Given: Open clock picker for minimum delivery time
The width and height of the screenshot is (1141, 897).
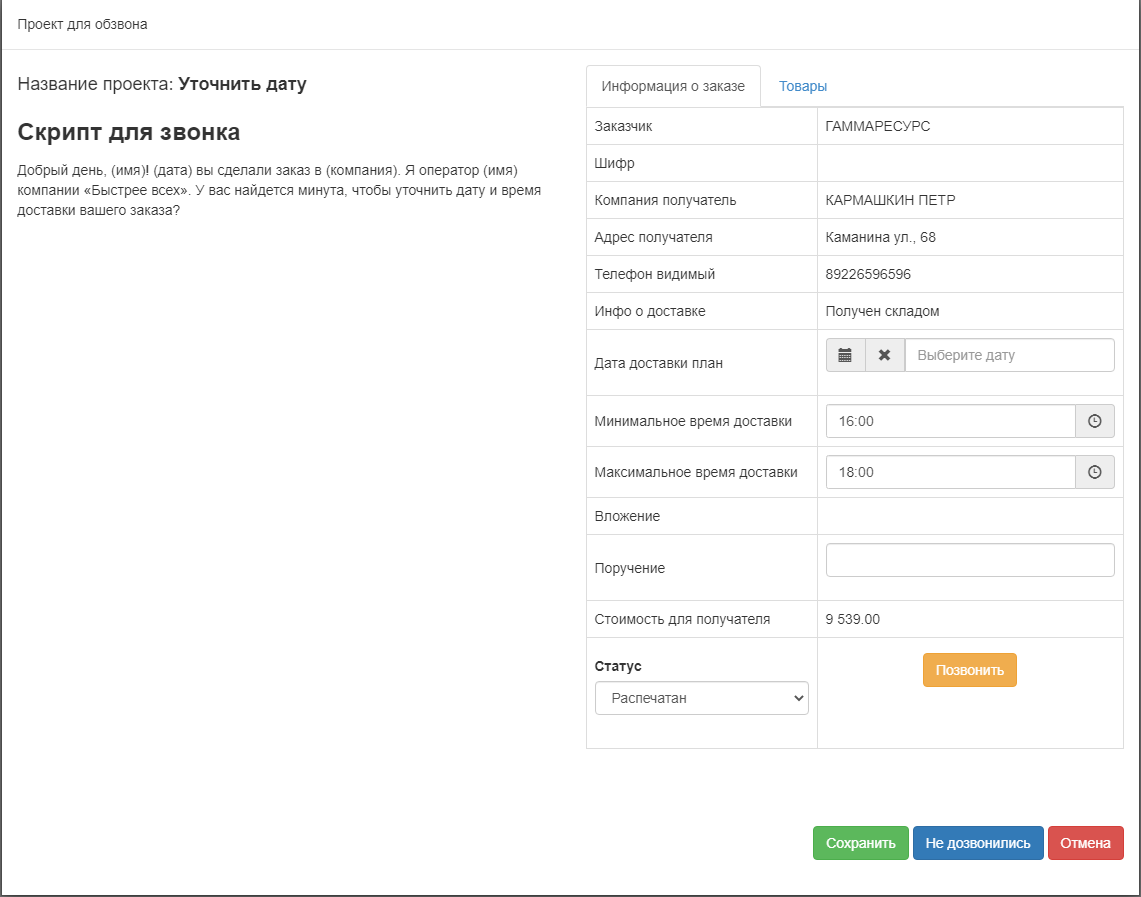Looking at the screenshot, I should pyautogui.click(x=1094, y=421).
